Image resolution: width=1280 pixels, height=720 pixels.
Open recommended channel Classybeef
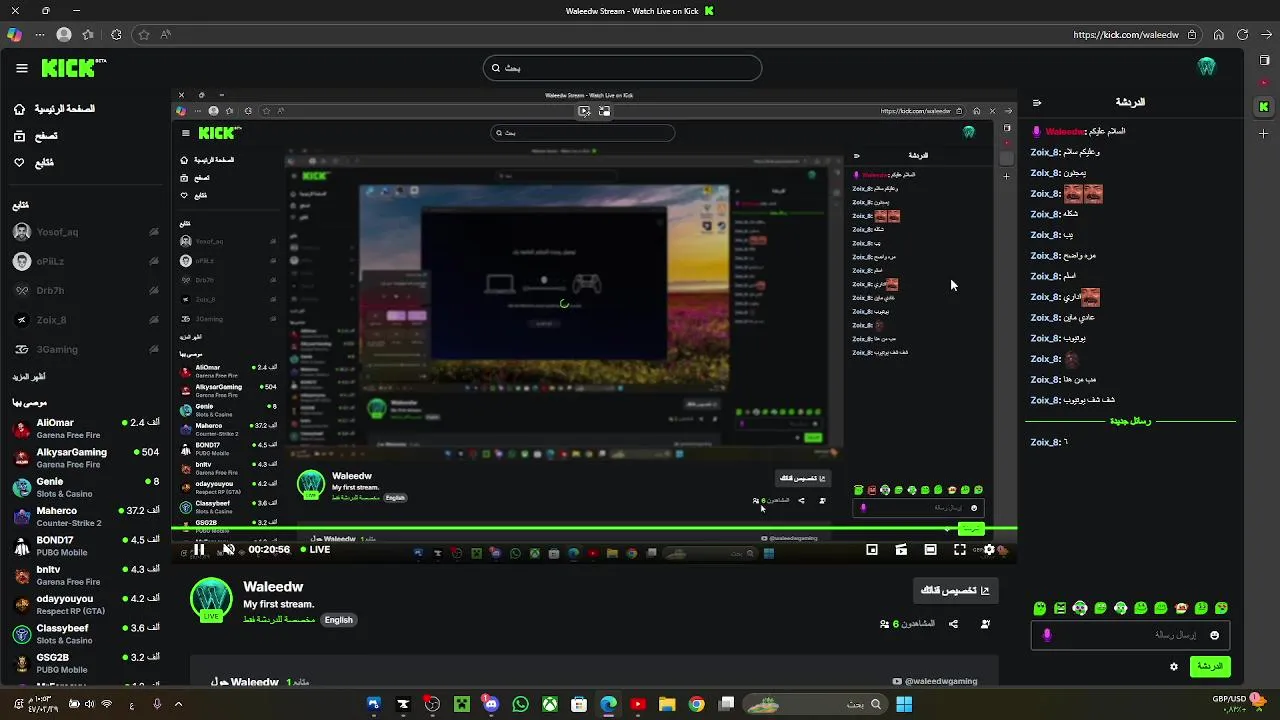click(85, 634)
